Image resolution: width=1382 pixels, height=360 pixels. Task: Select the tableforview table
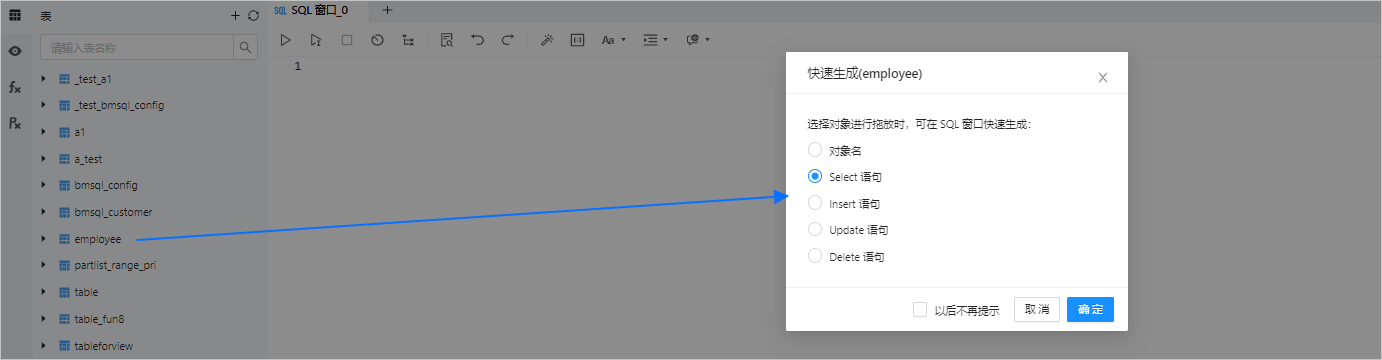(x=104, y=346)
